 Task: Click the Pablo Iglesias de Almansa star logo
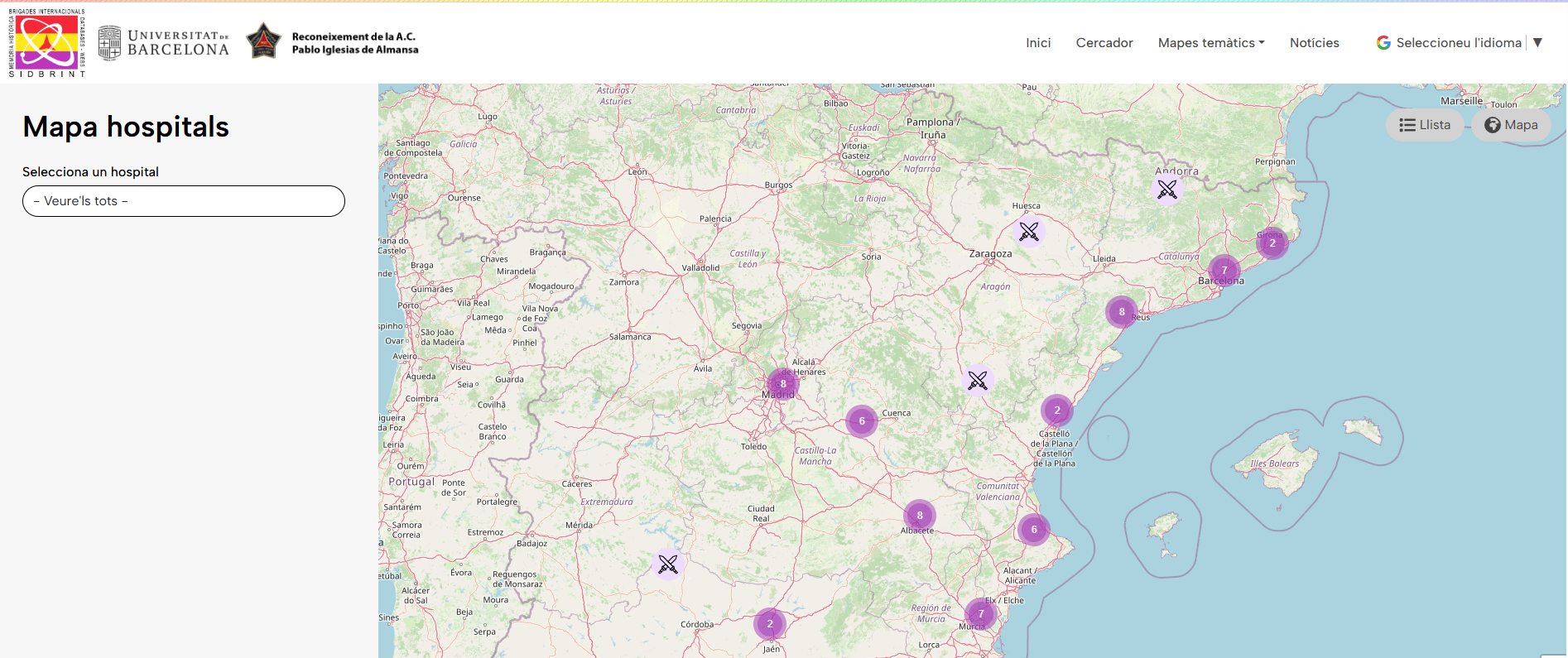point(264,41)
